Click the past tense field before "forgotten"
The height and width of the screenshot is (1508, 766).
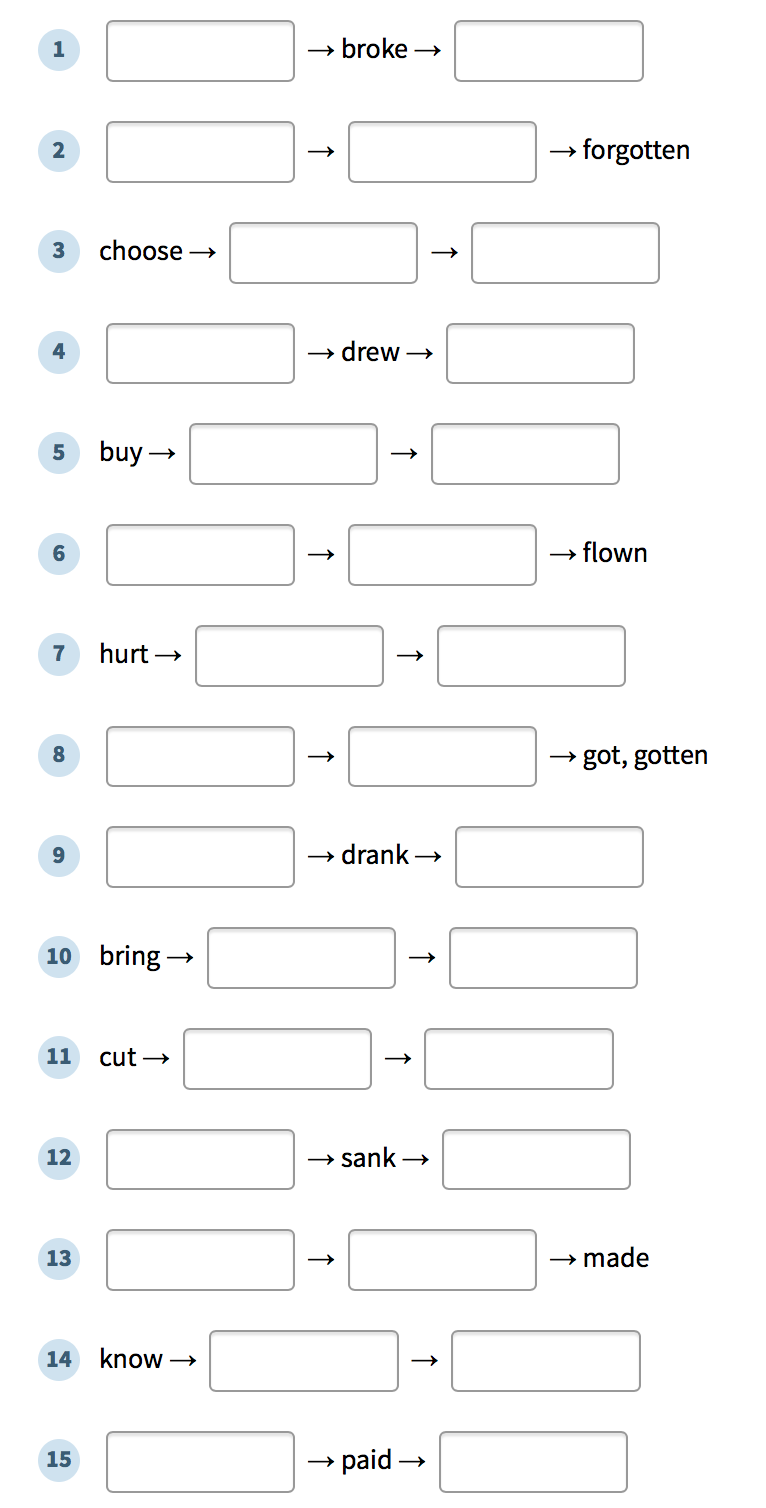click(x=442, y=152)
